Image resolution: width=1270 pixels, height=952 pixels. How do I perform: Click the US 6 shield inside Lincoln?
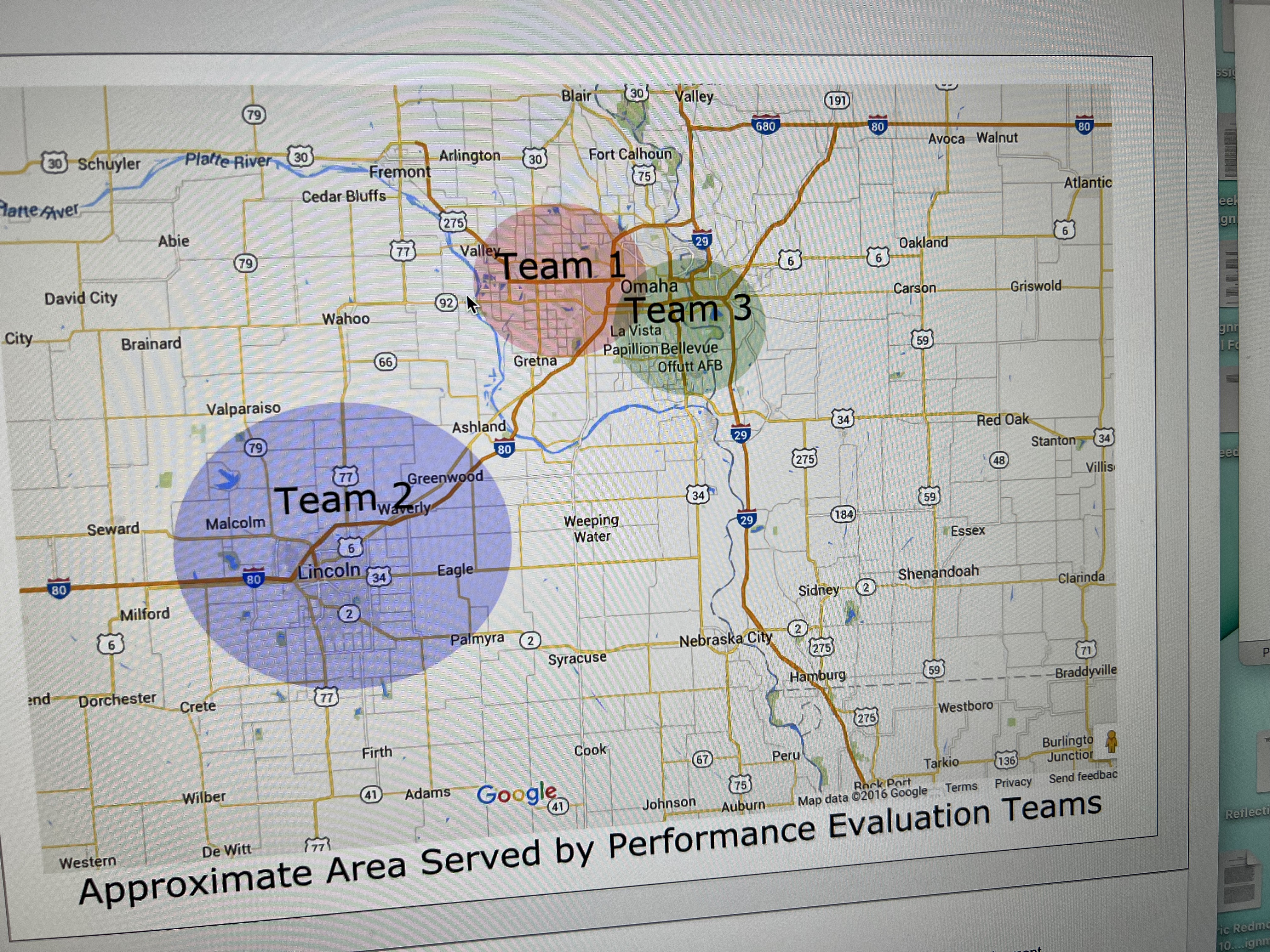351,547
